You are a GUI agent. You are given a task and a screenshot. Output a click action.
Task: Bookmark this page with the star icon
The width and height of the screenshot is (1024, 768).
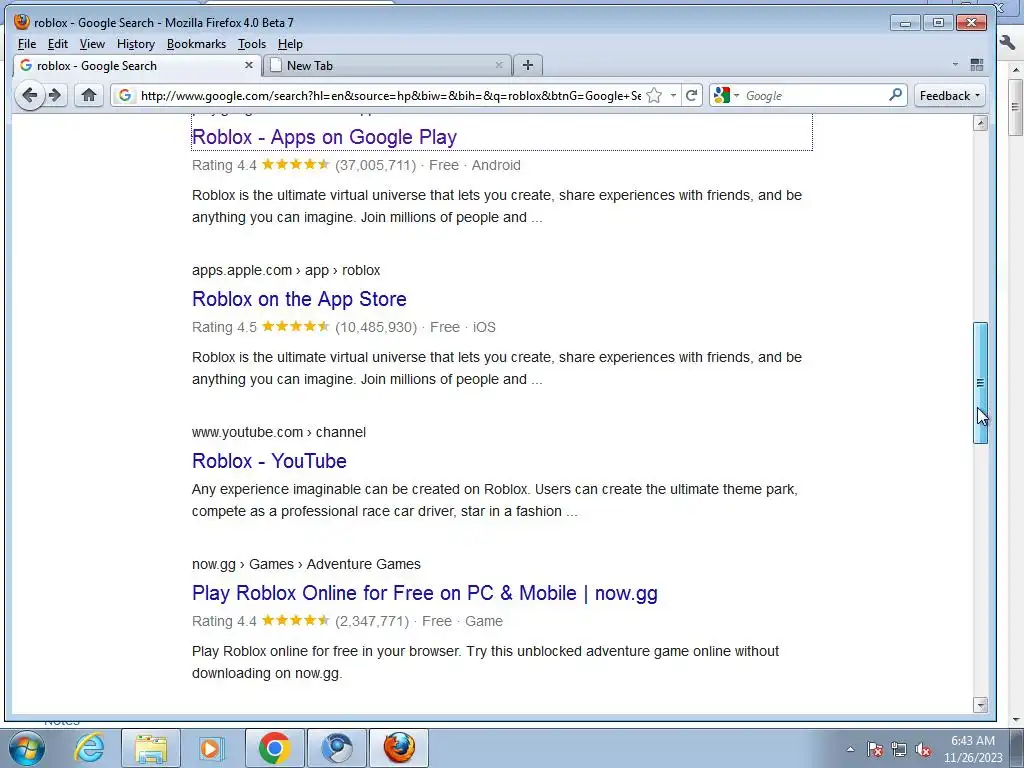[x=654, y=95]
